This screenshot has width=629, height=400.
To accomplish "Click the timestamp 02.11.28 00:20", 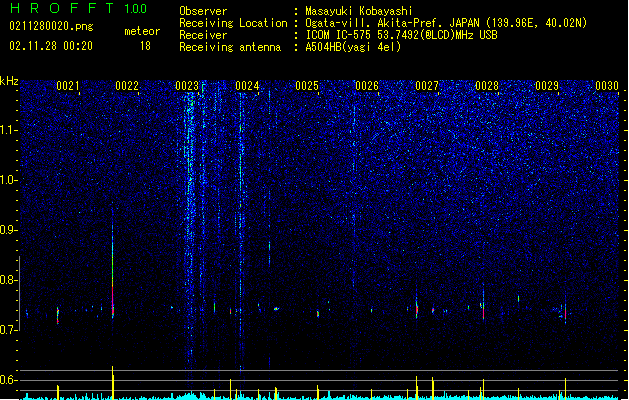I will click(x=51, y=46).
